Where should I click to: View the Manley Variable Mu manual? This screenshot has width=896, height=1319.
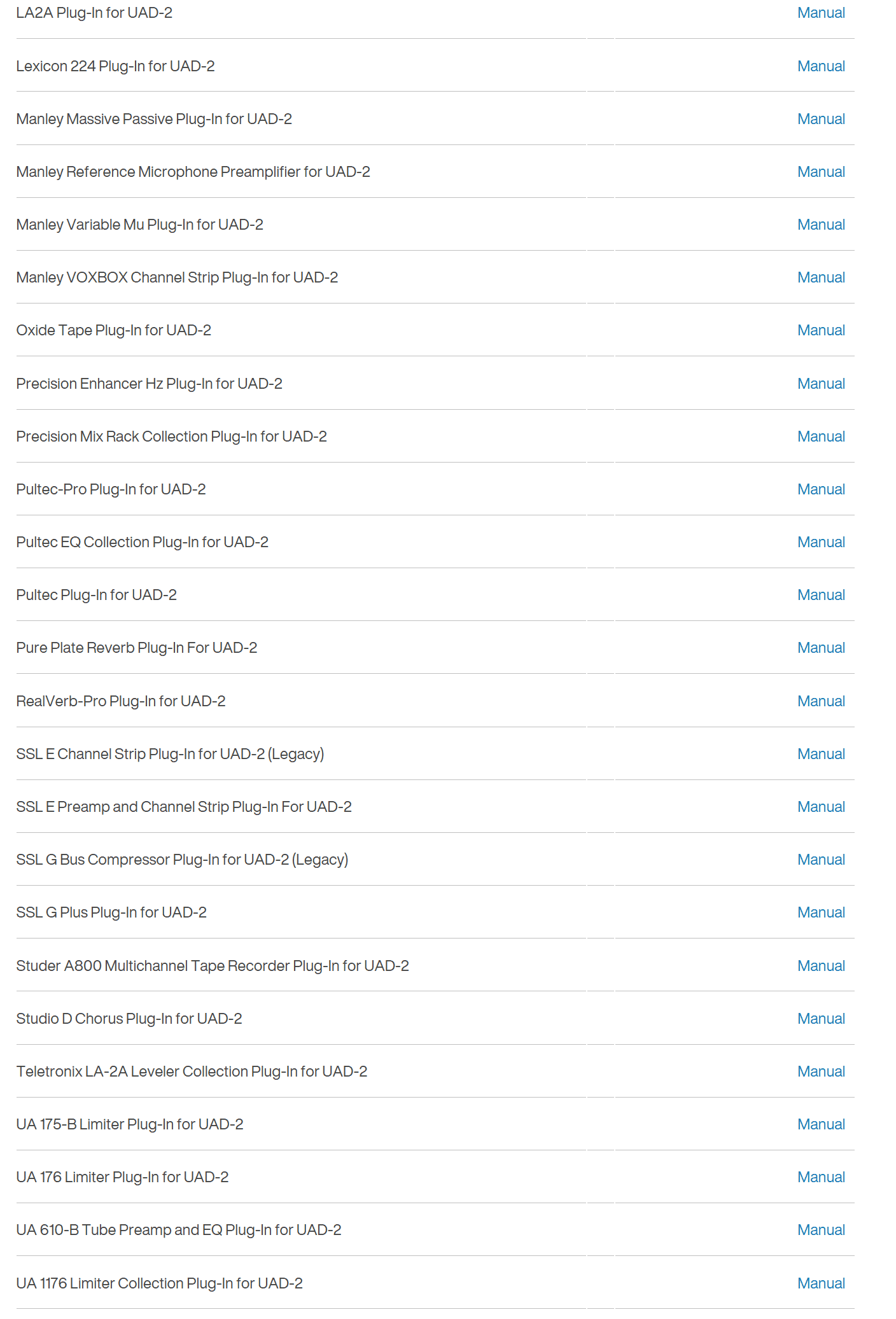(x=821, y=225)
